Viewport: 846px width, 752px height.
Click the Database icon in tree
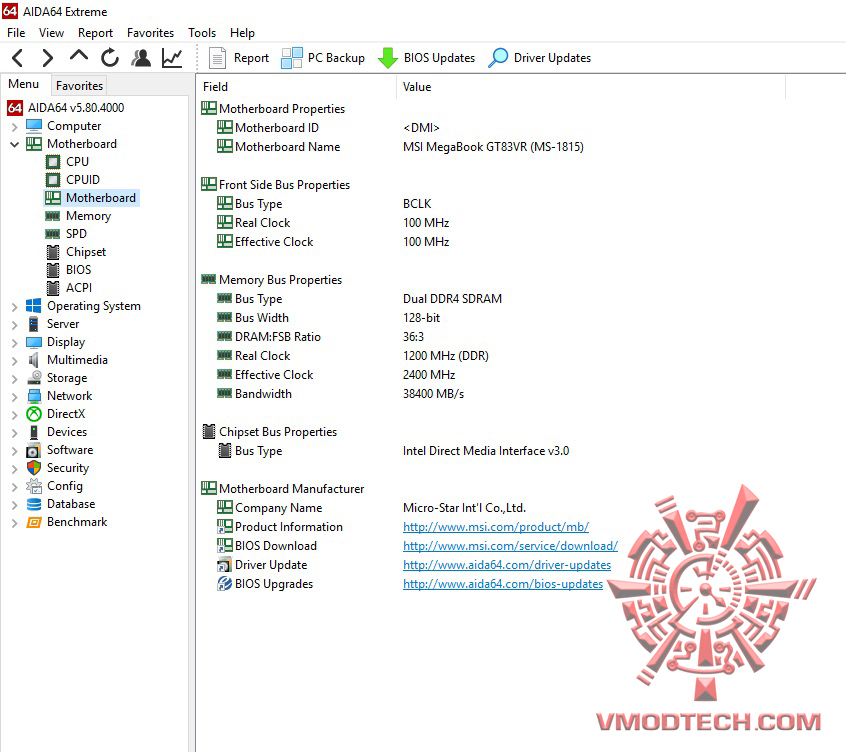tap(33, 504)
